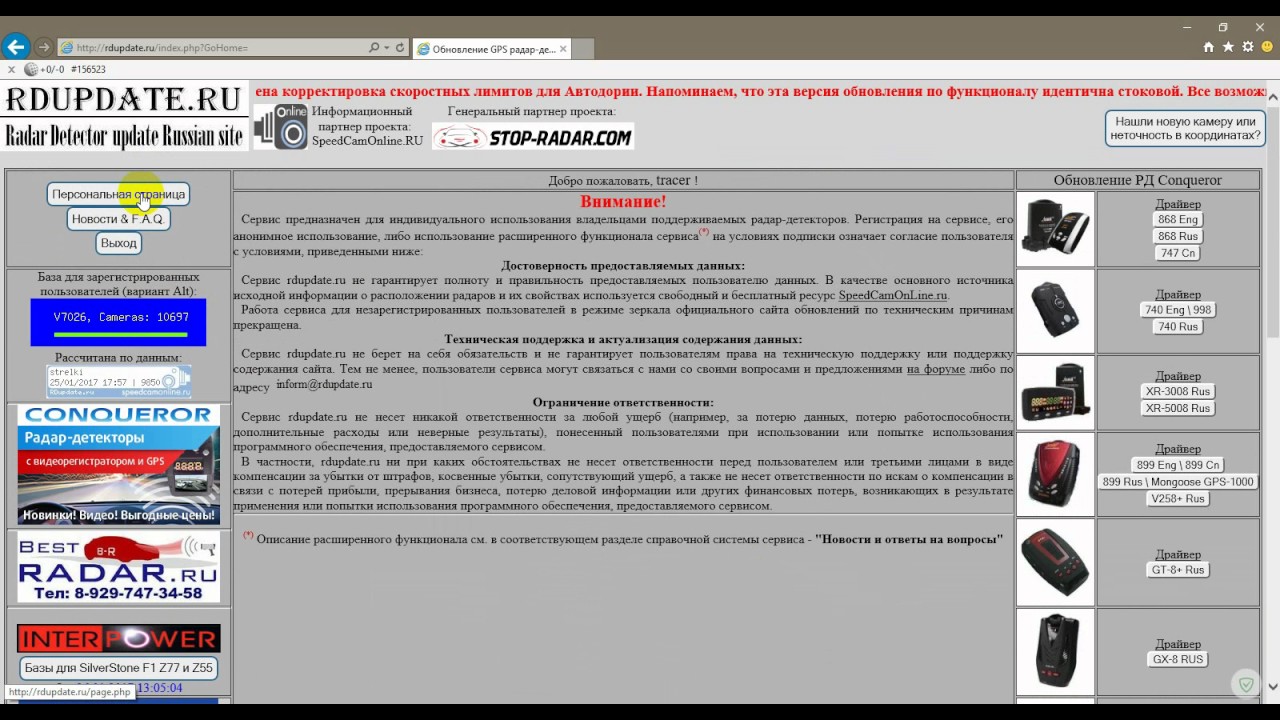Image resolution: width=1280 pixels, height=720 pixels.
Task: Click red detector image beside 899 Eng
Action: point(1055,473)
